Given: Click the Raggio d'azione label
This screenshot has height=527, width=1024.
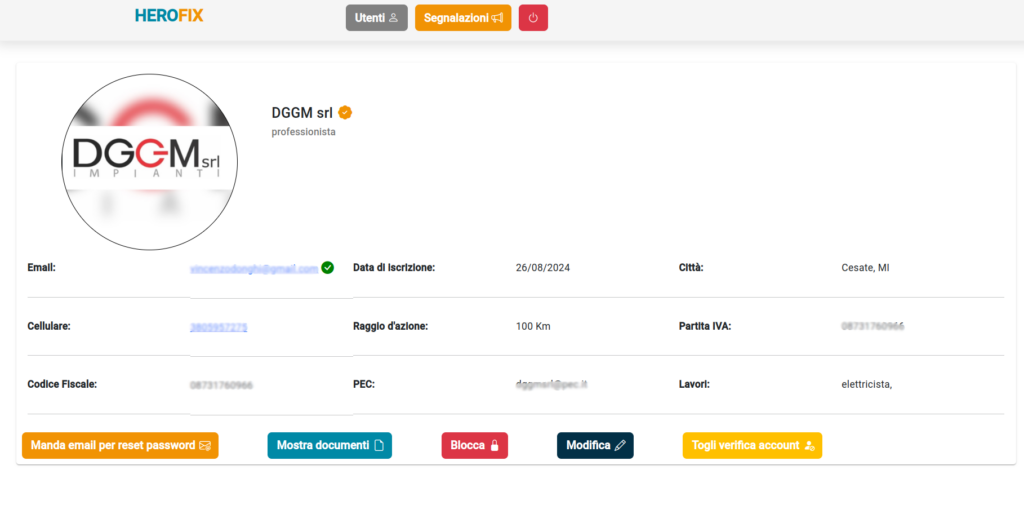Looking at the screenshot, I should tap(391, 326).
